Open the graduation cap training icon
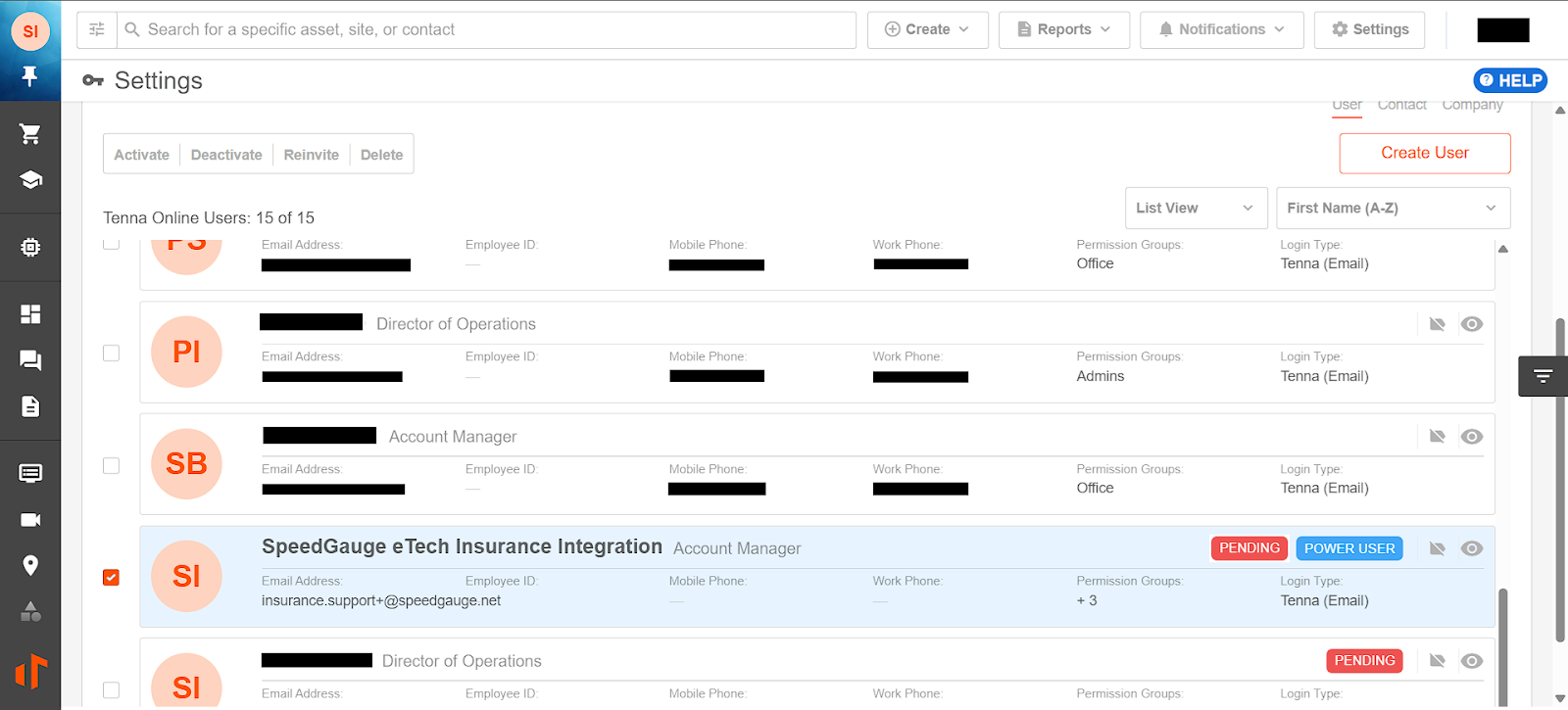The width and height of the screenshot is (1568, 710). pyautogui.click(x=30, y=180)
